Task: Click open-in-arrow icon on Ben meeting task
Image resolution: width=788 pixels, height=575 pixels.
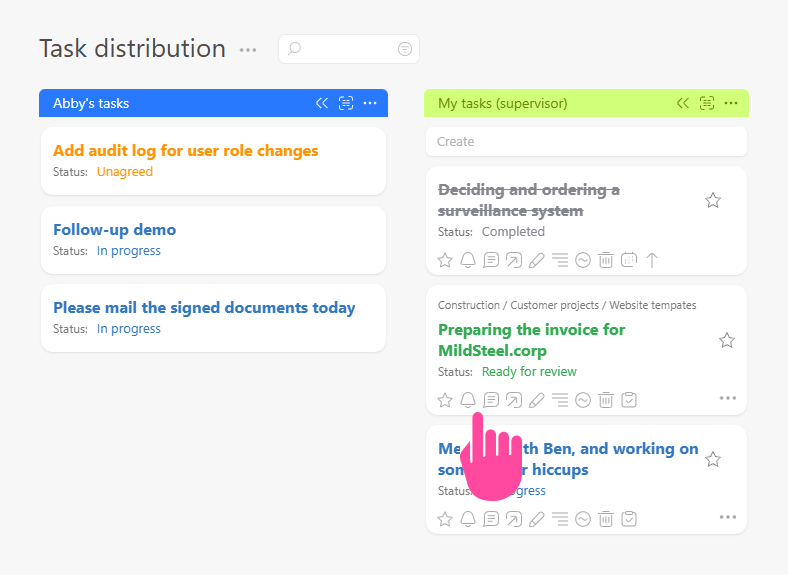Action: [514, 519]
